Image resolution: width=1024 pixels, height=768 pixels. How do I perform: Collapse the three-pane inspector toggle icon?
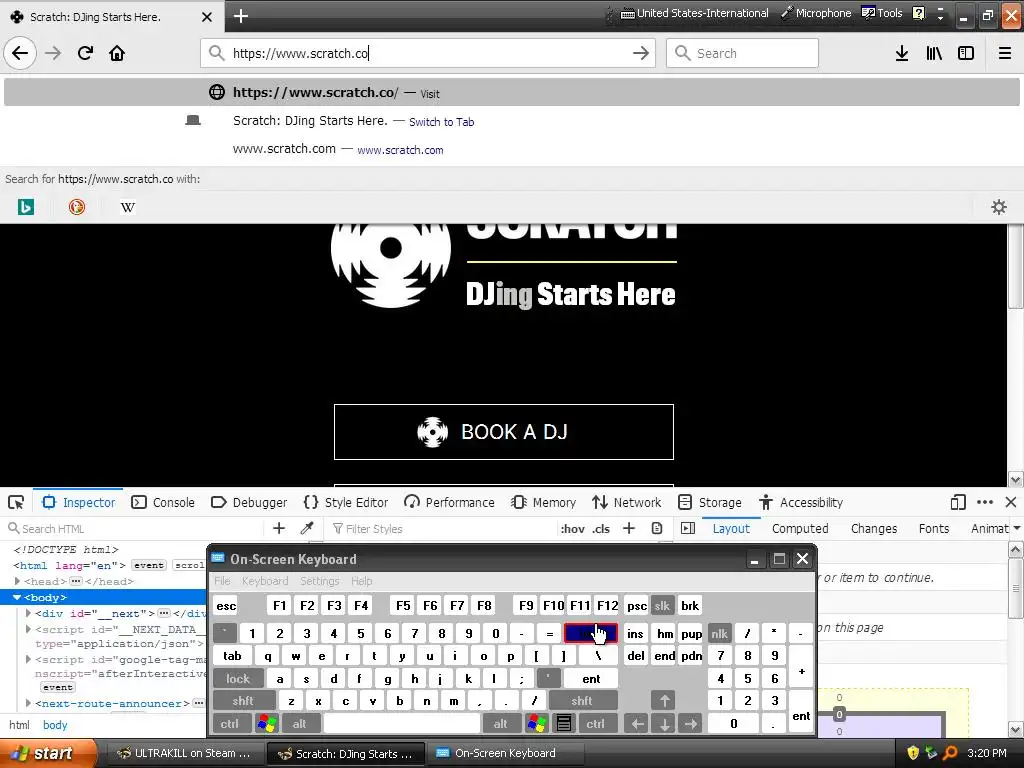[x=688, y=528]
